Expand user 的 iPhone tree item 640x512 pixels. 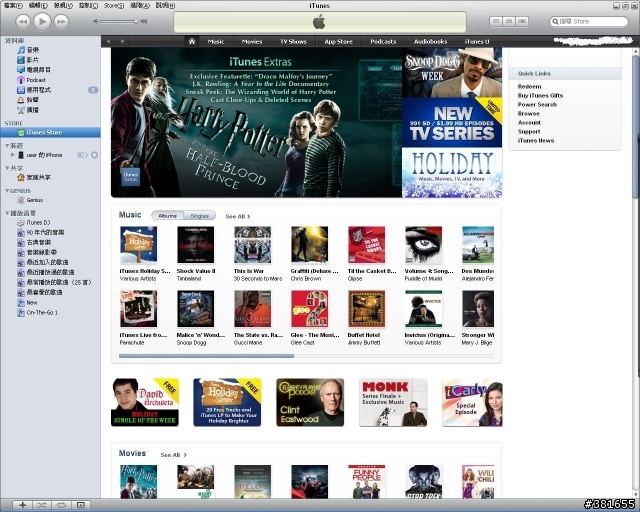[12, 155]
